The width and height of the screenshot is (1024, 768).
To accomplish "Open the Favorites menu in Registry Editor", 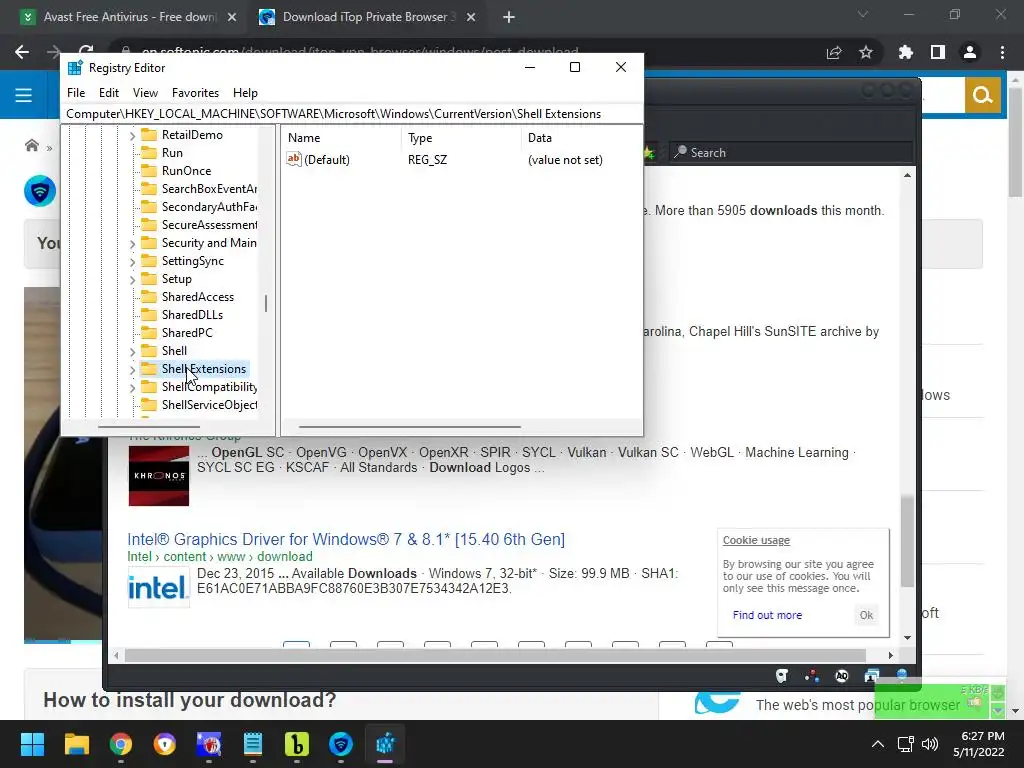I will click(x=195, y=93).
